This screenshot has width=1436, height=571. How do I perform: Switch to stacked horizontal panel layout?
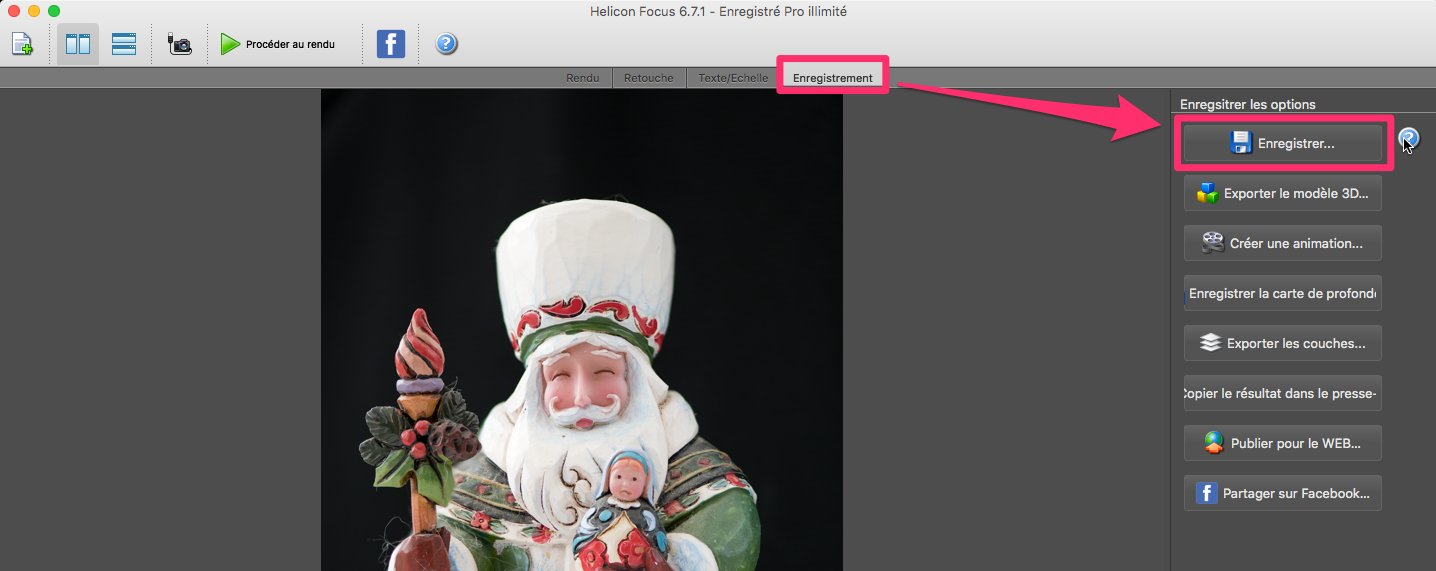click(x=124, y=44)
